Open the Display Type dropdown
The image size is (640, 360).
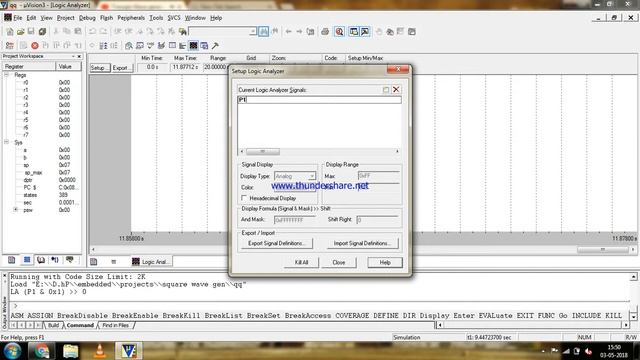(312, 176)
